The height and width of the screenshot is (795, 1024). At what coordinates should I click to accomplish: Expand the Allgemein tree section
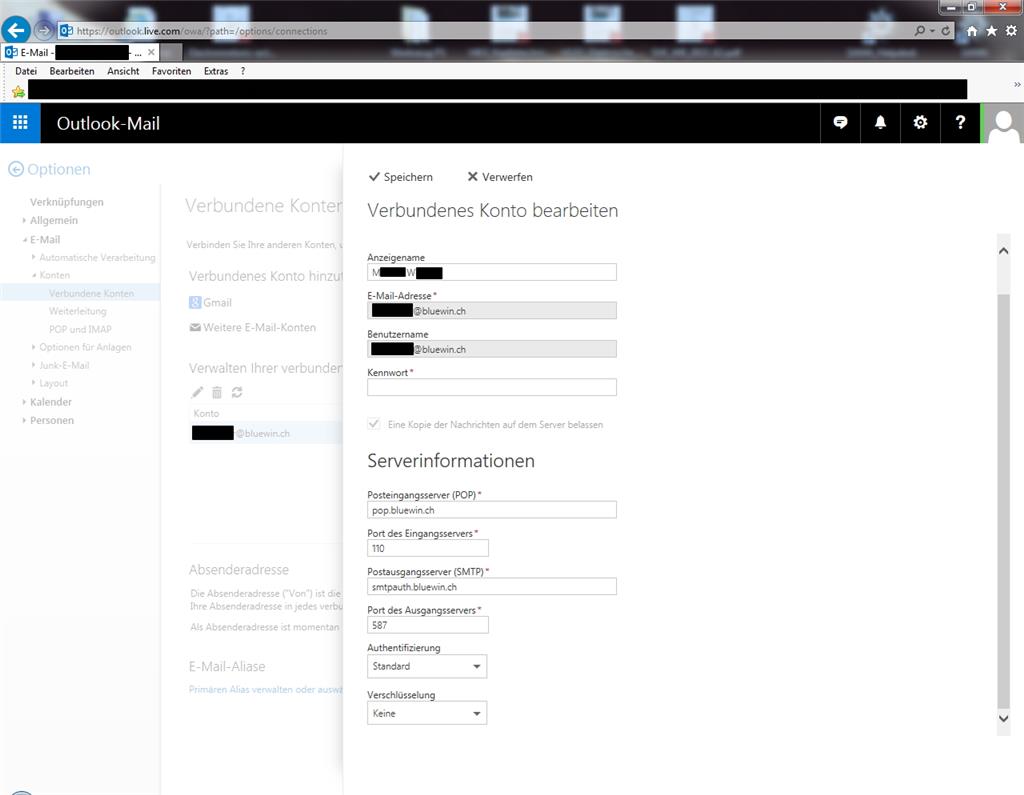pos(24,220)
